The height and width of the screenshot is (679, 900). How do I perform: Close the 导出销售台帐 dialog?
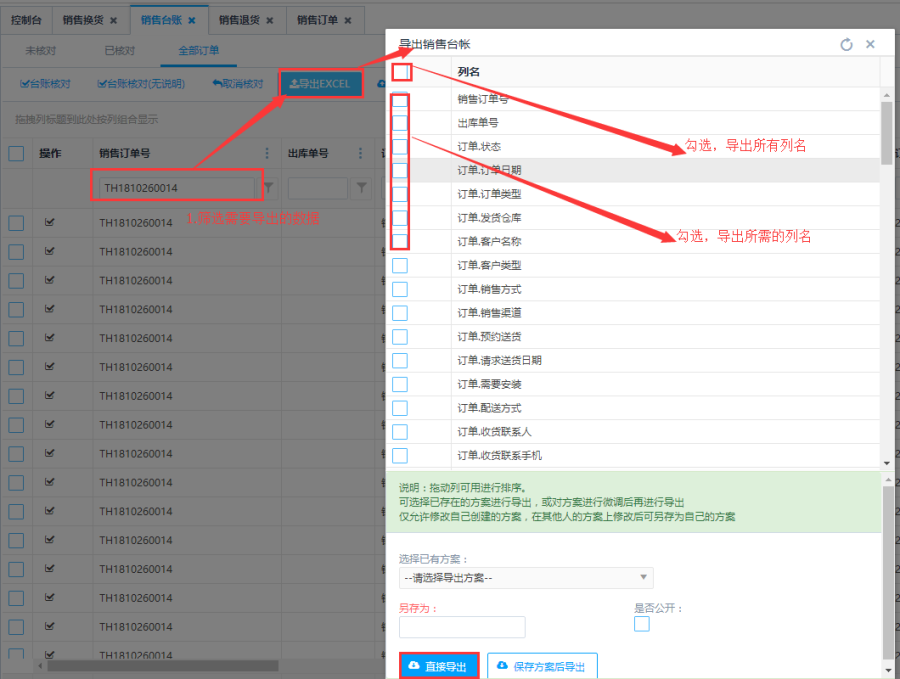pos(870,45)
